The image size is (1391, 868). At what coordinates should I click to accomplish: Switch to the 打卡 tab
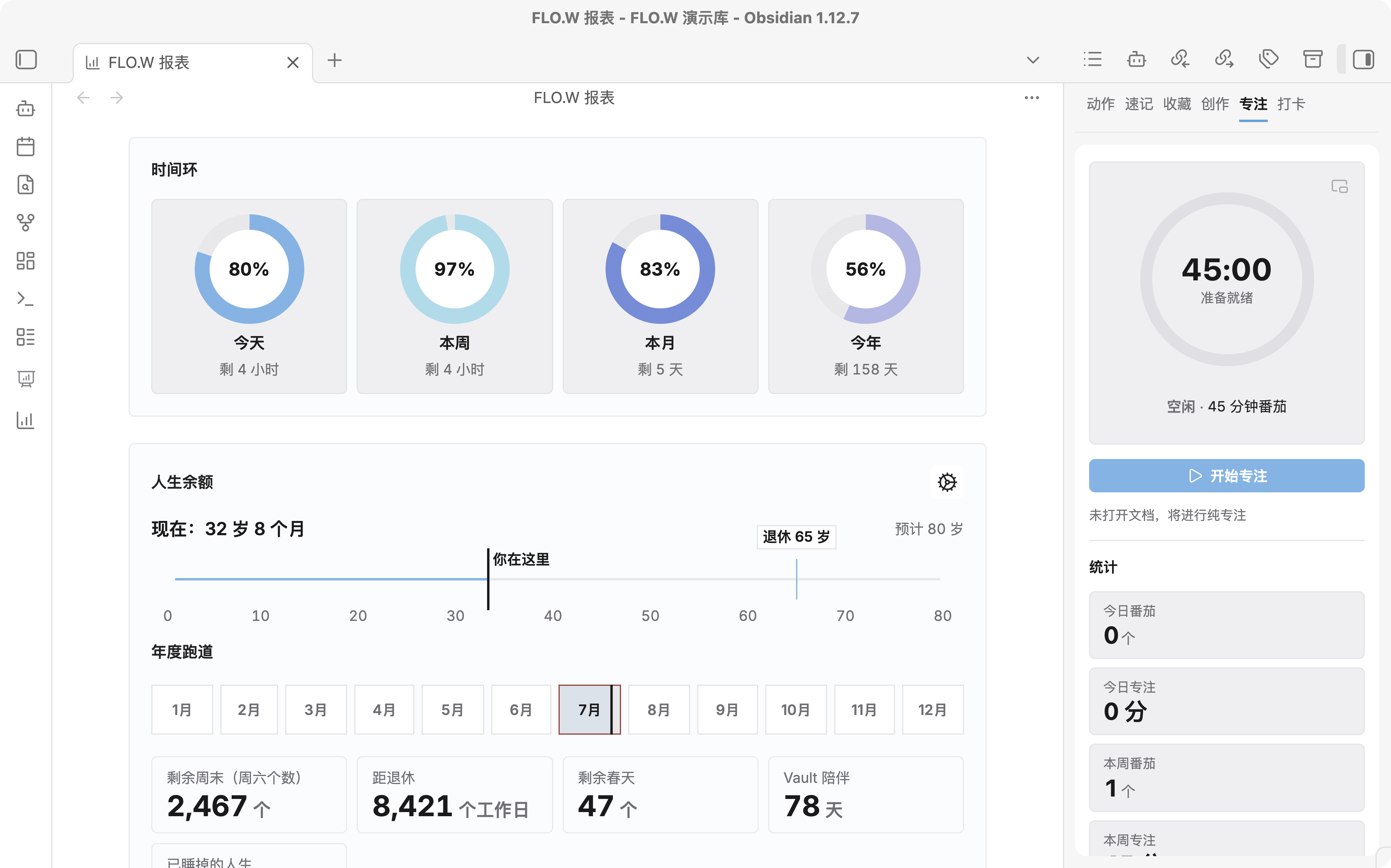(1292, 104)
